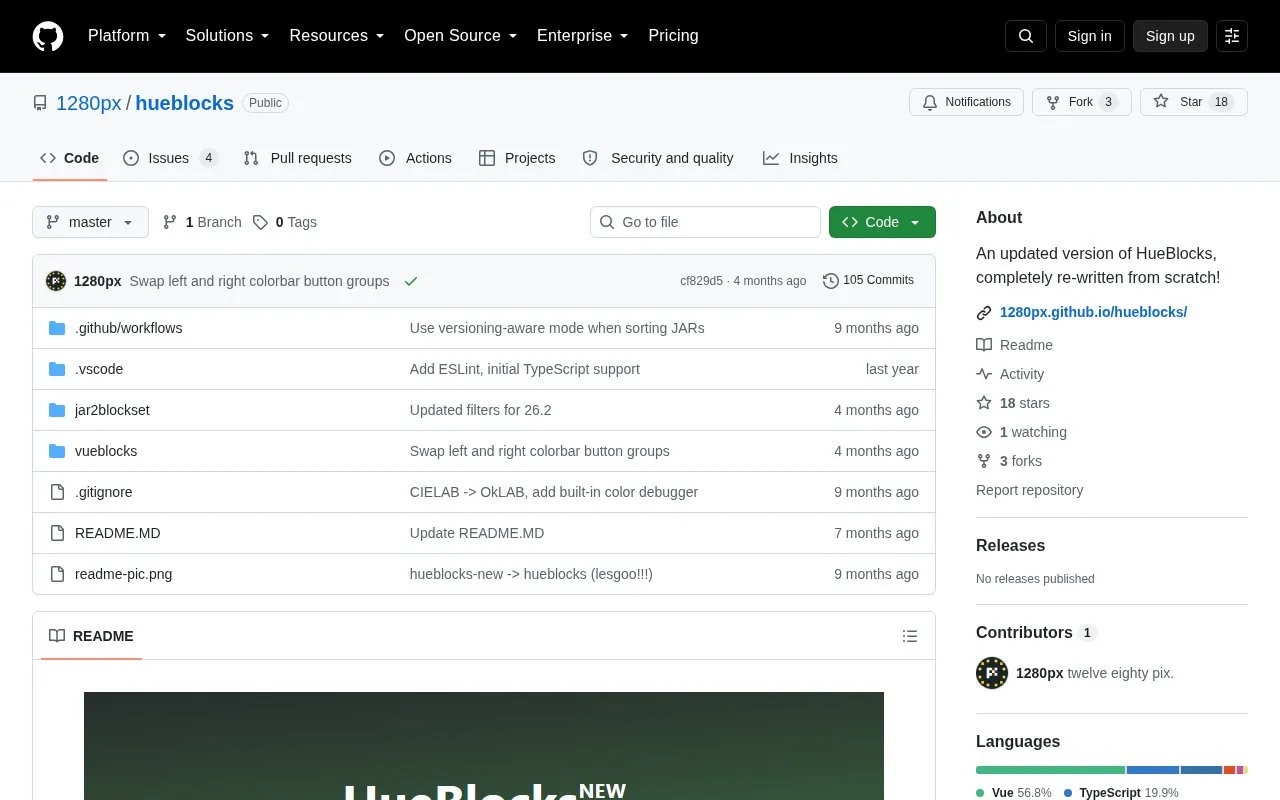
Task: Open the jar2blockset folder
Action: [112, 410]
